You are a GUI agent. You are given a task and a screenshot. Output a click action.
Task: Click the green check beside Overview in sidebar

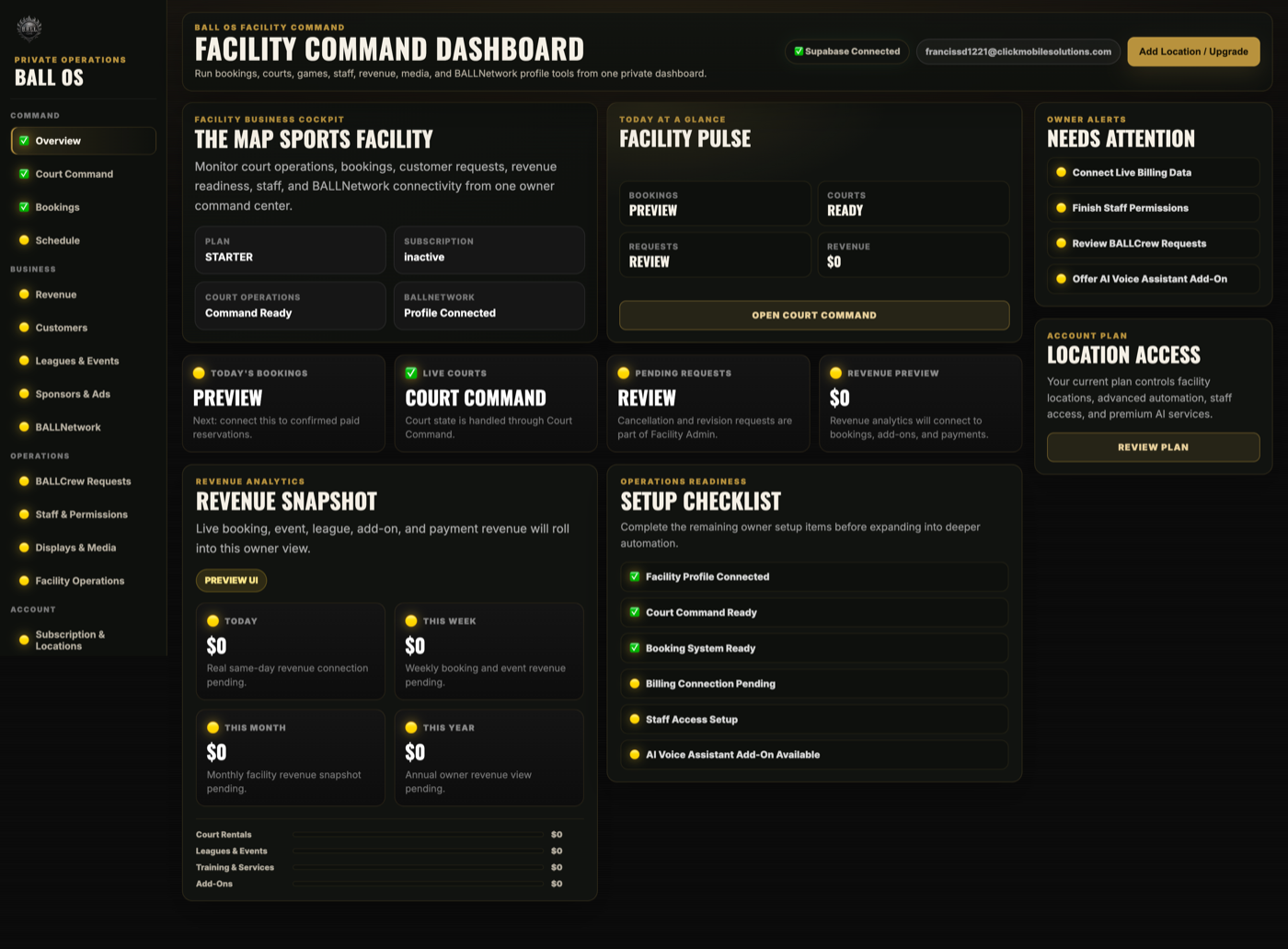click(24, 141)
